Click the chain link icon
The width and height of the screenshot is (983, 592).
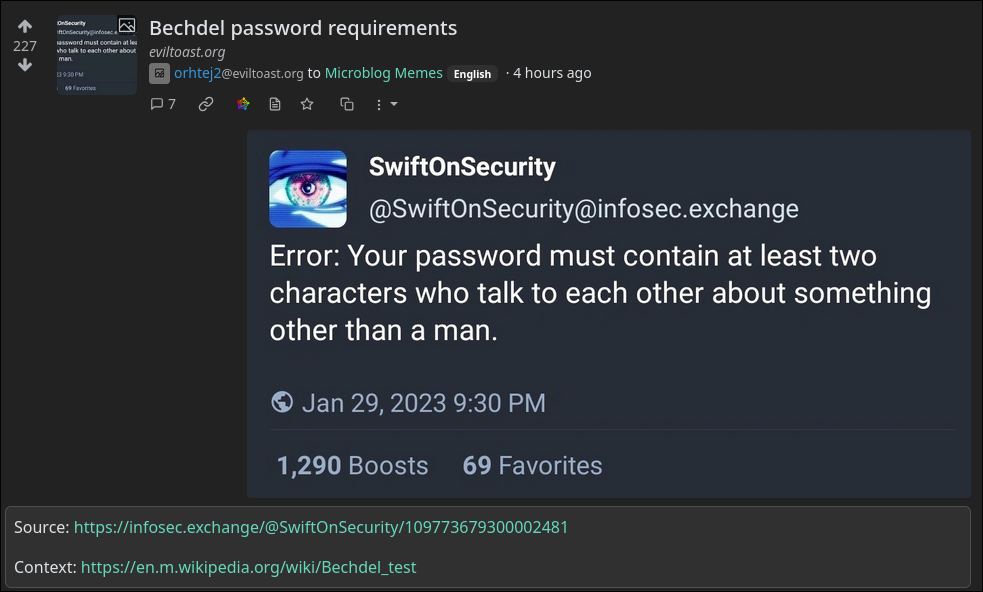point(206,104)
